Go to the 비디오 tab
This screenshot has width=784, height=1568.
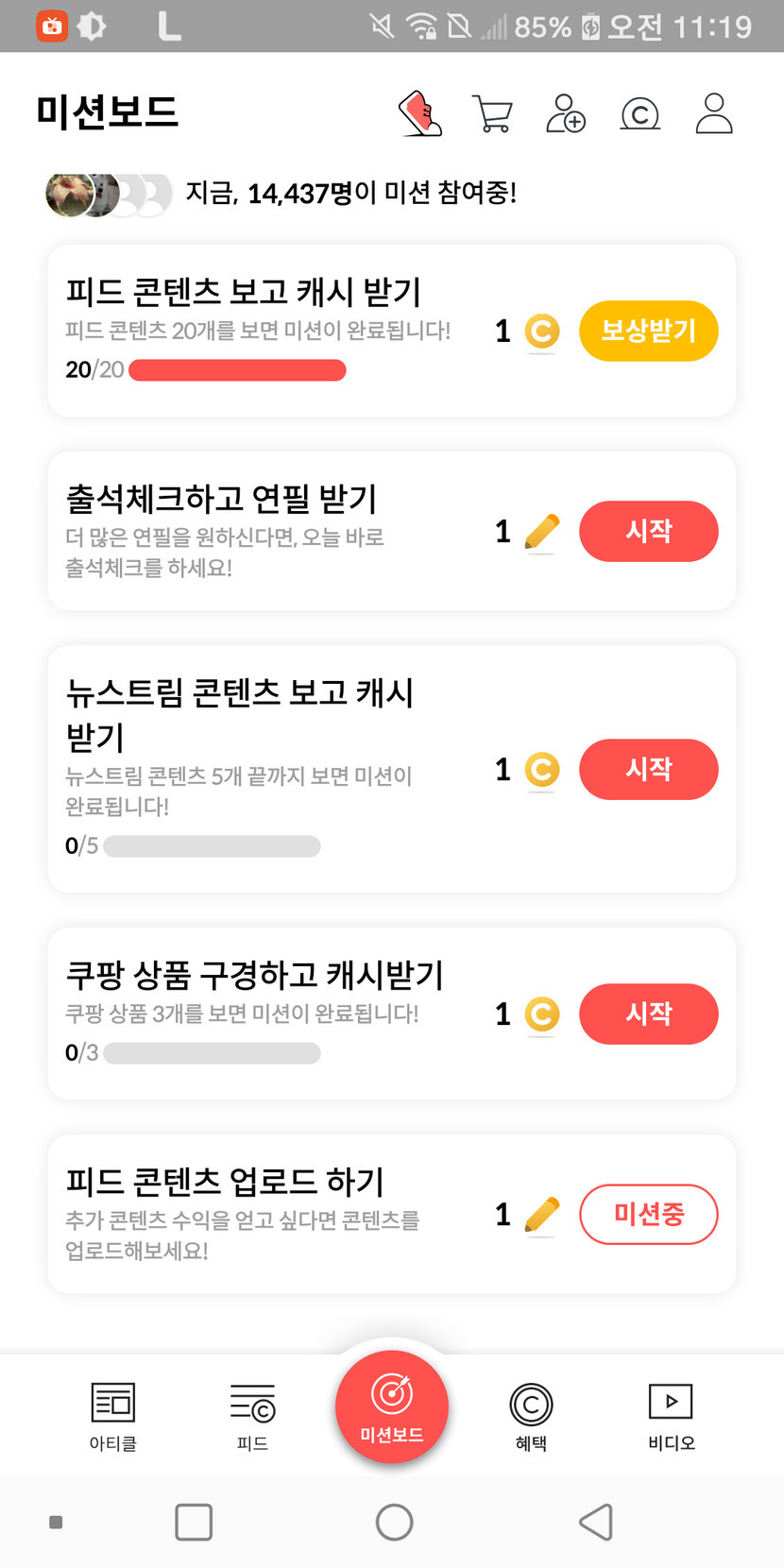coord(671,1415)
